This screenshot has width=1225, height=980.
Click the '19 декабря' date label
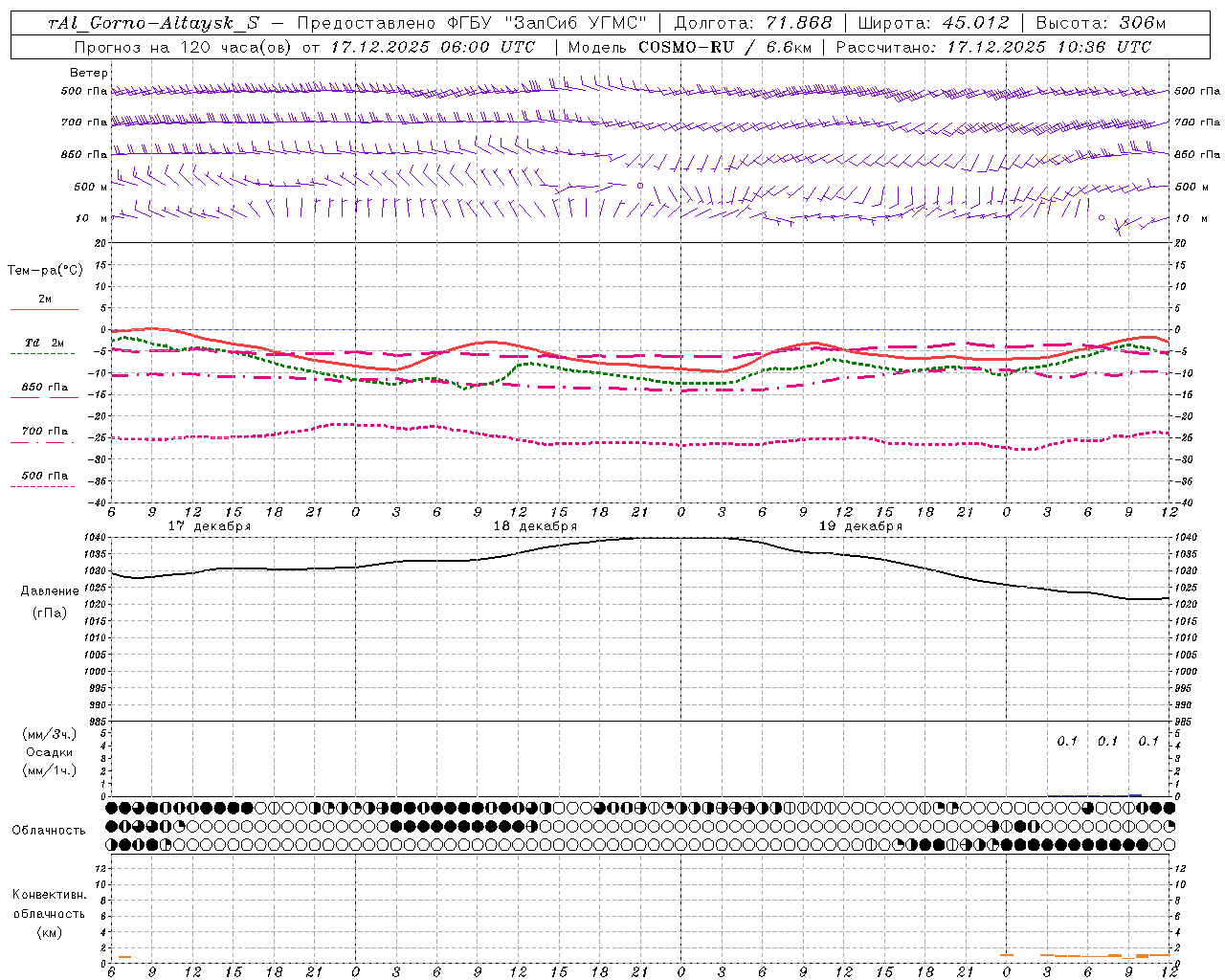pos(860,526)
